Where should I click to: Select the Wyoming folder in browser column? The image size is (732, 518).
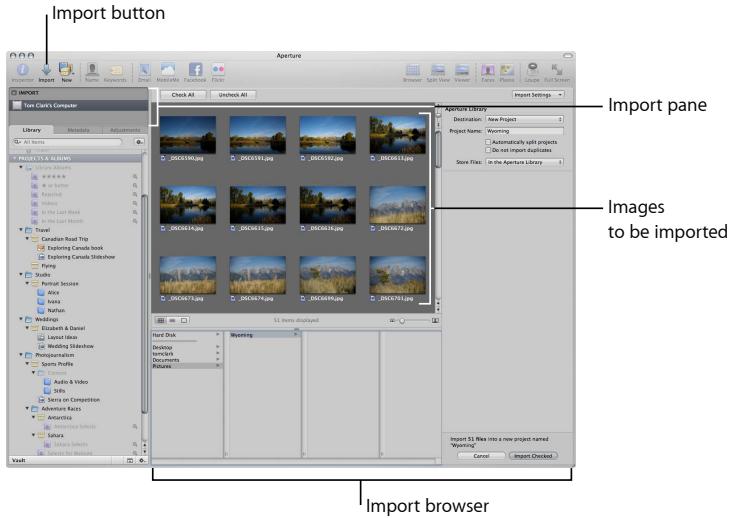264,335
